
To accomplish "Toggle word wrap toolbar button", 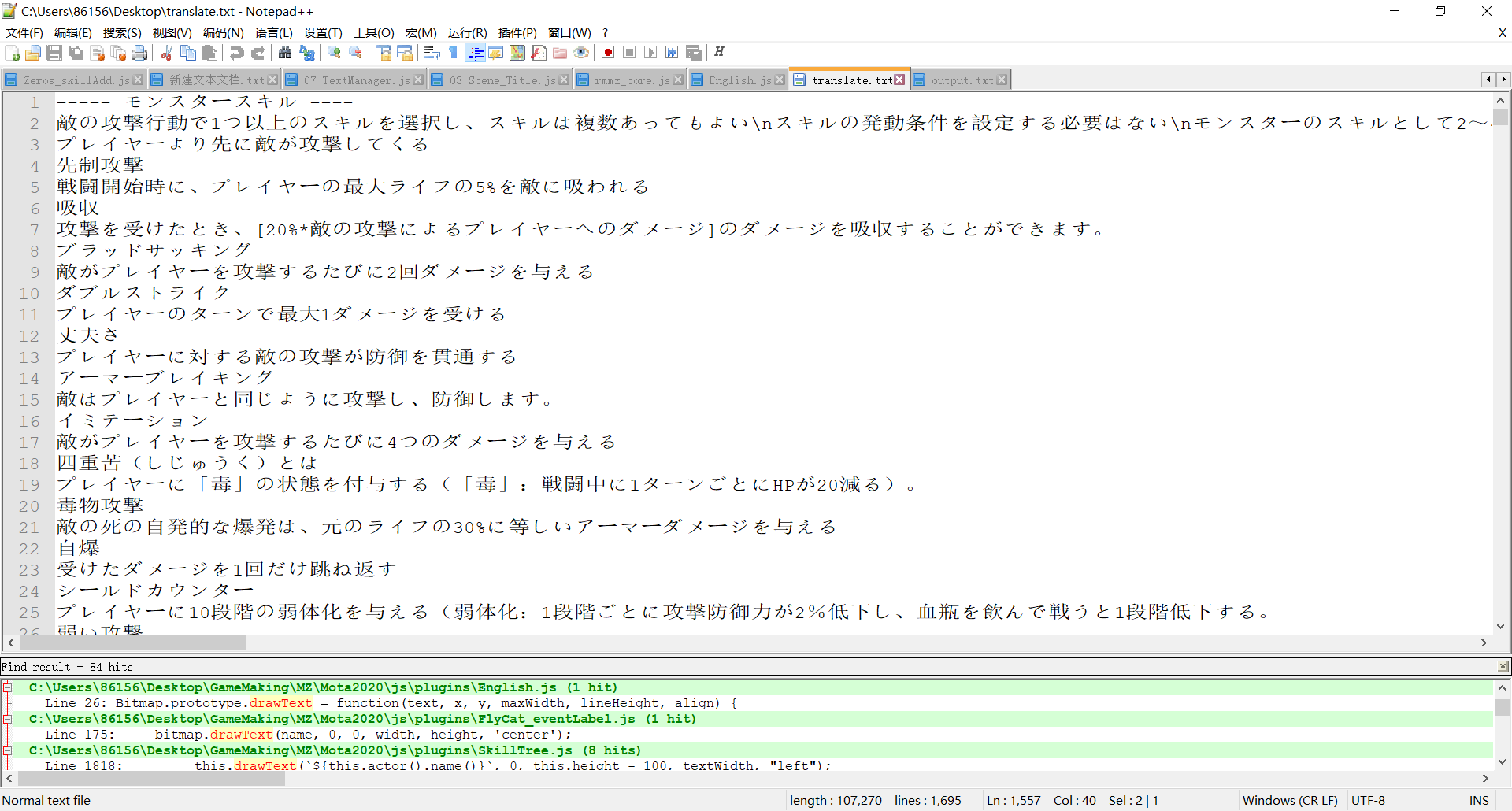I will [x=432, y=53].
